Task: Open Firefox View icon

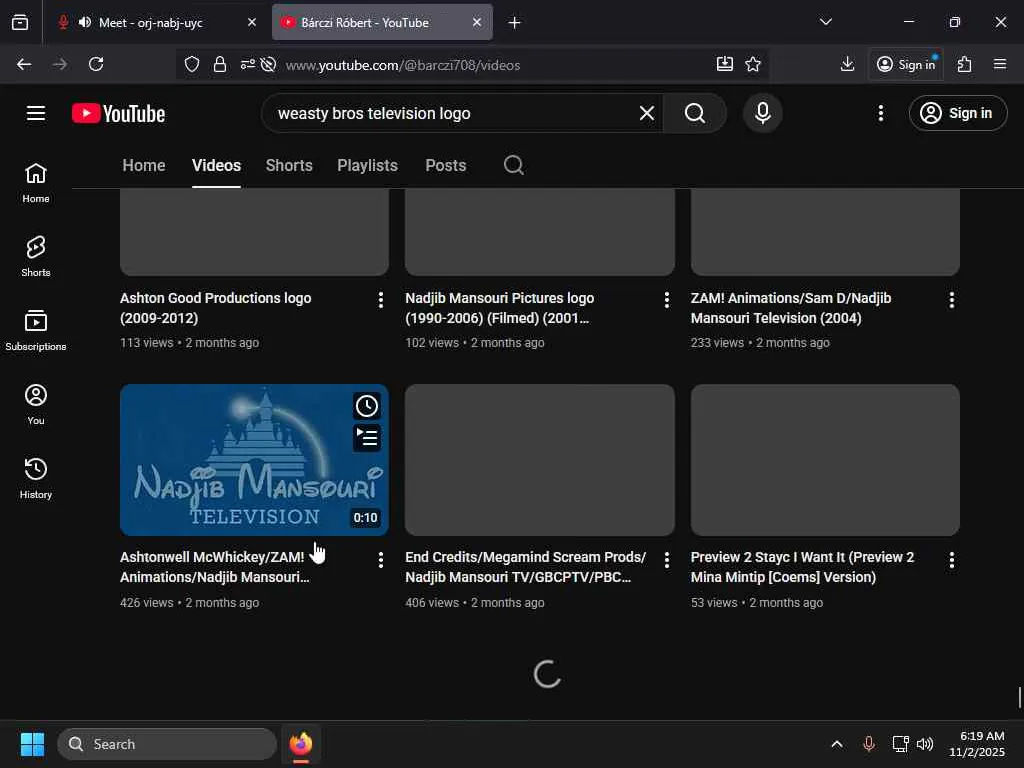Action: (x=20, y=22)
